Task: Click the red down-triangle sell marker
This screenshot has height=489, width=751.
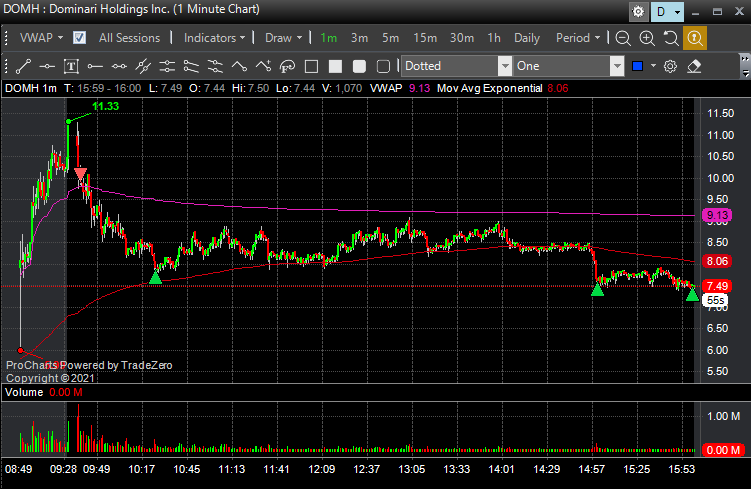Action: click(80, 173)
